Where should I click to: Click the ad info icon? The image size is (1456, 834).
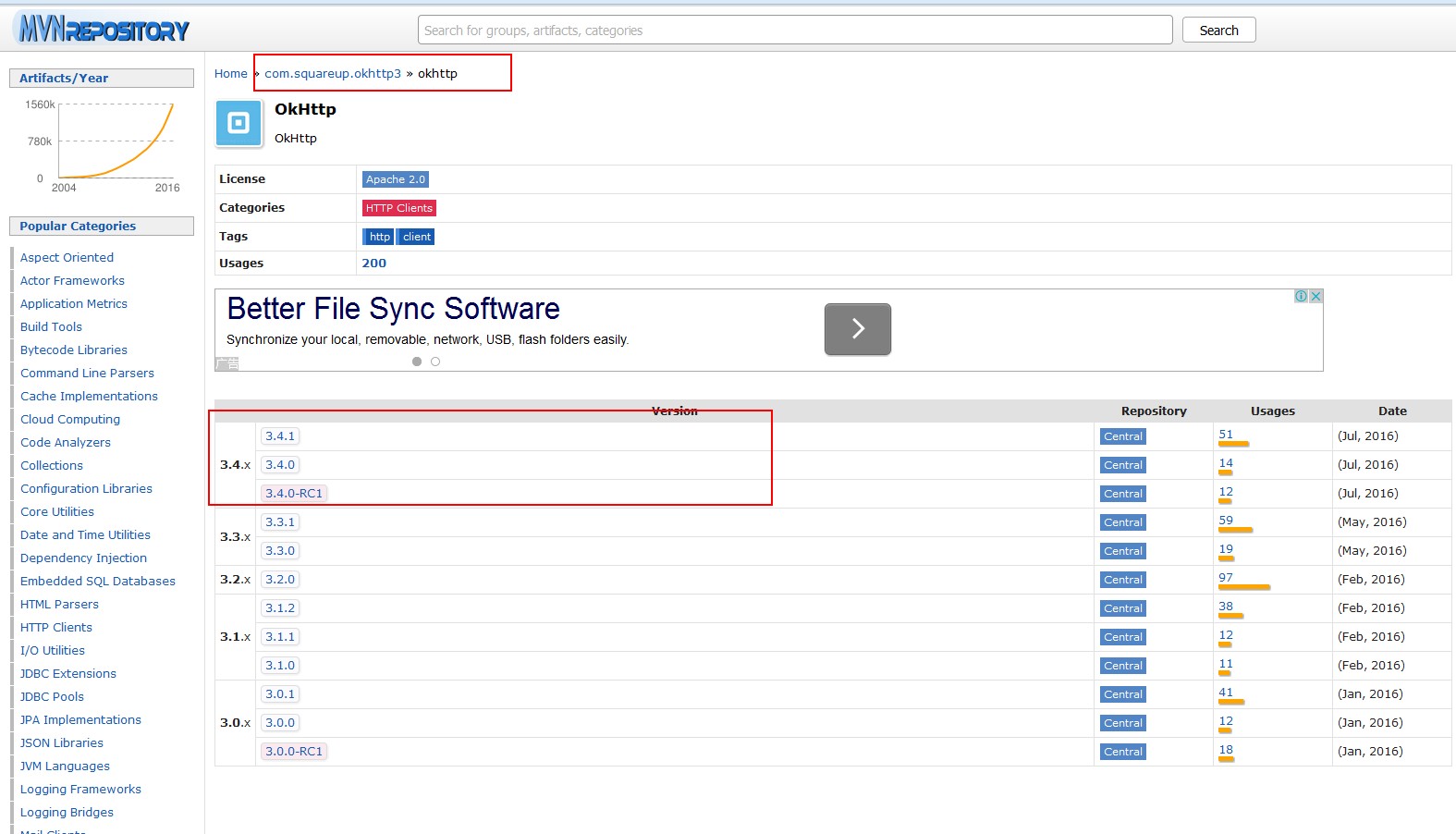pyautogui.click(x=1301, y=296)
